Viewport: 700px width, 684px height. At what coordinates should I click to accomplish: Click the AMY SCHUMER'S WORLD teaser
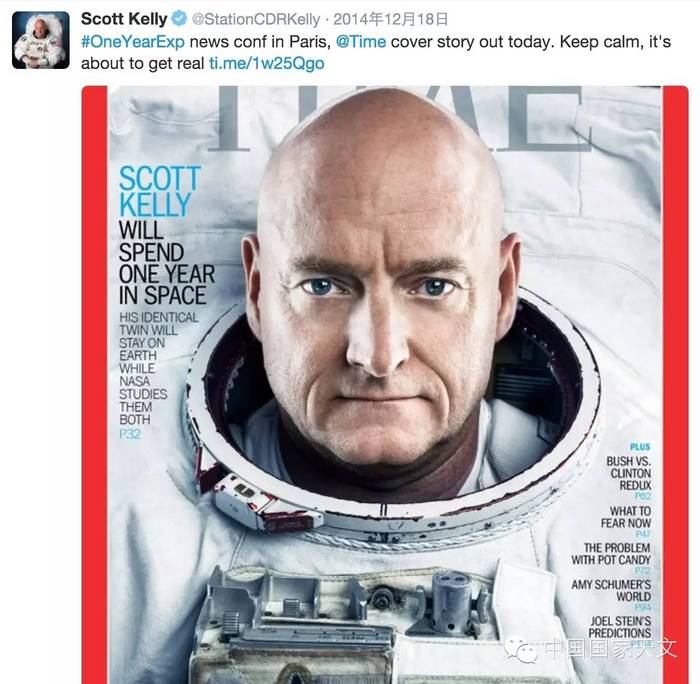[x=611, y=590]
